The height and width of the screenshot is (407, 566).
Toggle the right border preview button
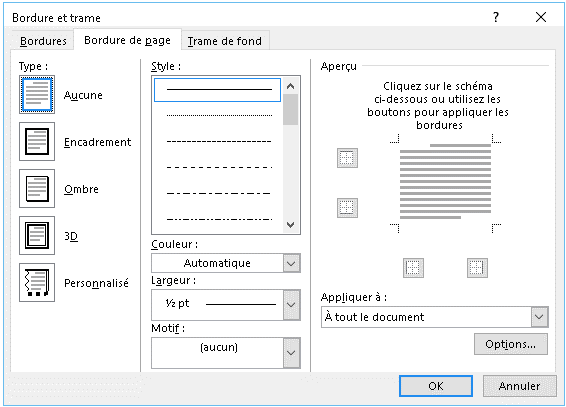(477, 268)
